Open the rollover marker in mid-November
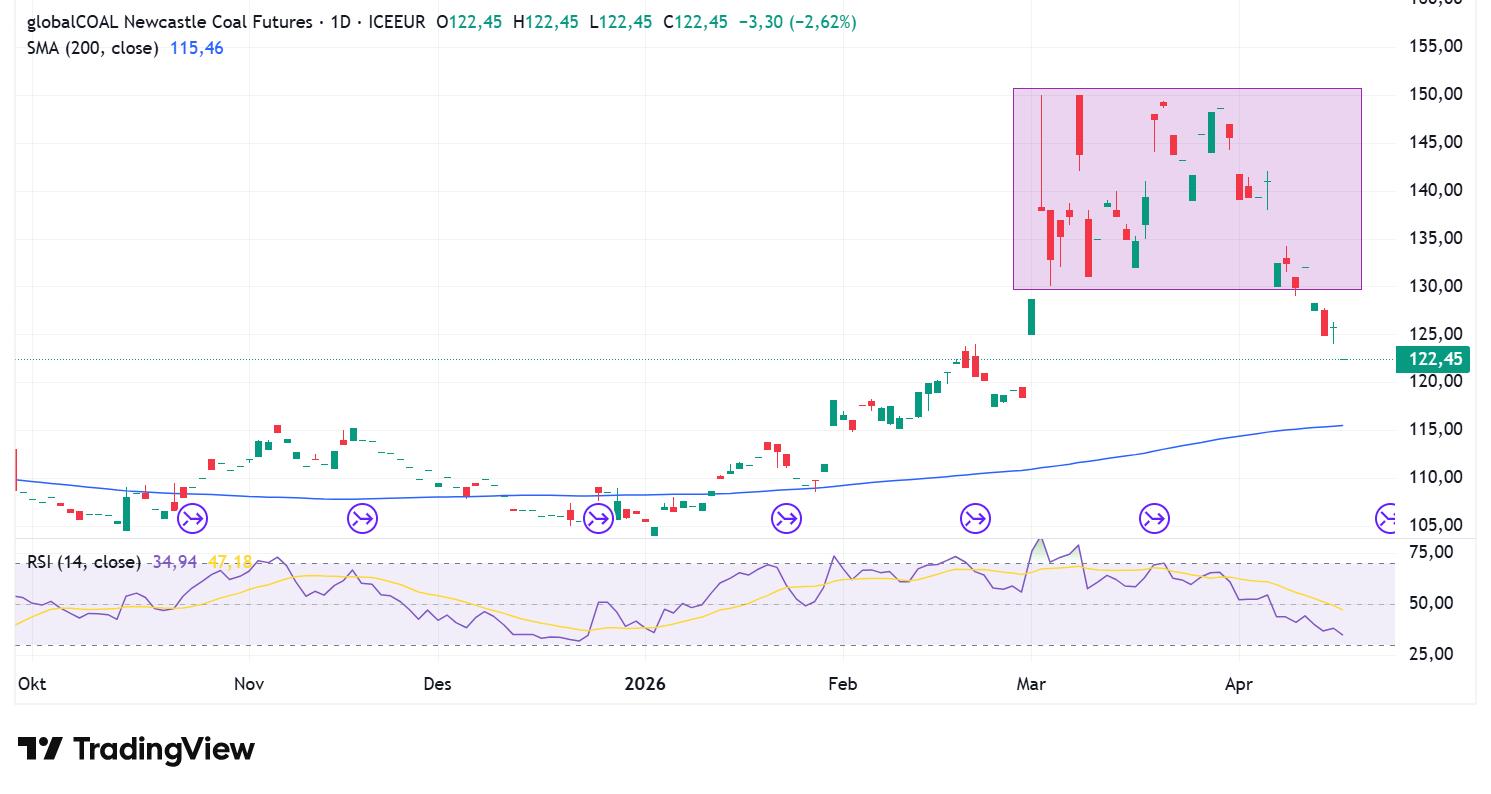Screen dimensions: 1491x794 pos(362,518)
